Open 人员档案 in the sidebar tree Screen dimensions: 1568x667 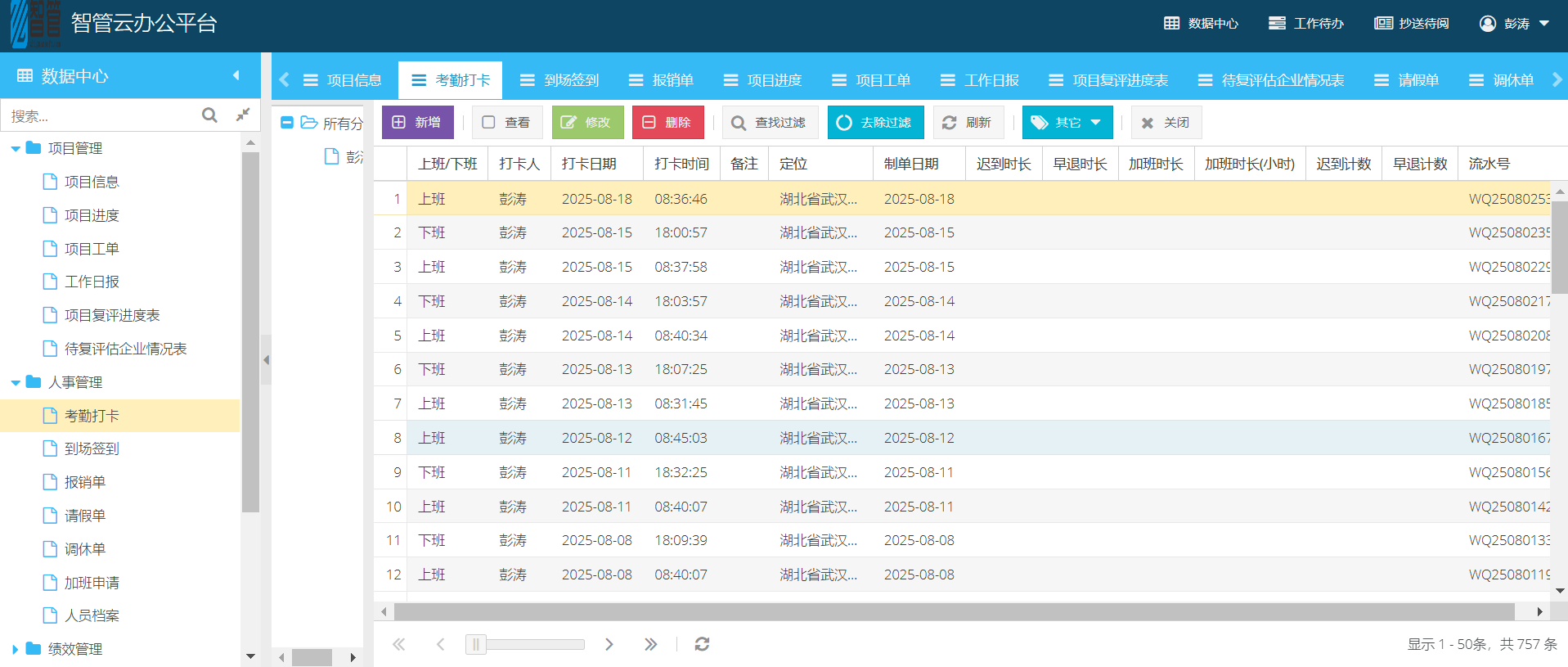[92, 615]
